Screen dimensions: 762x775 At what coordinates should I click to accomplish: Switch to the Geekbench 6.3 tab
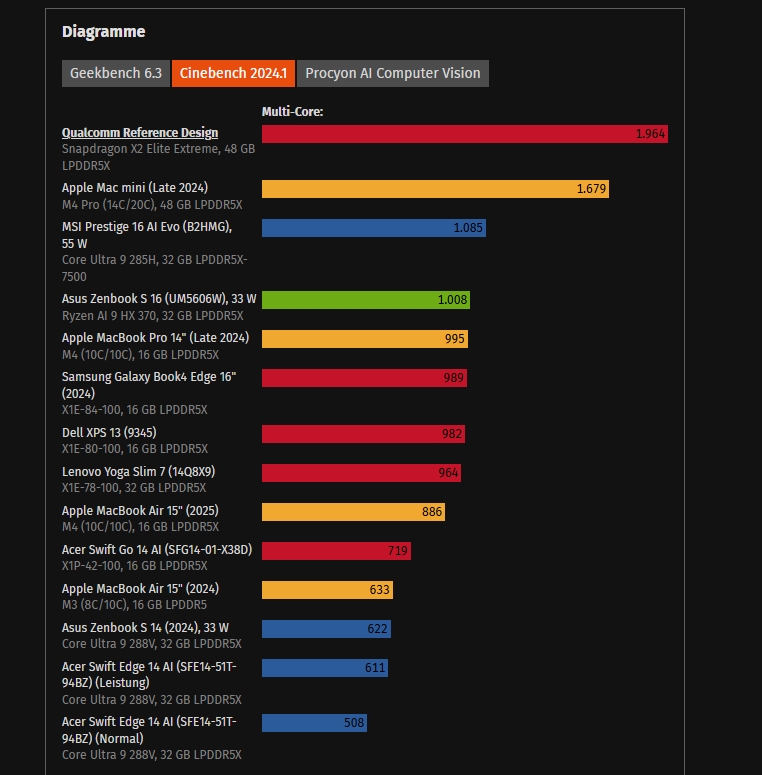[116, 73]
